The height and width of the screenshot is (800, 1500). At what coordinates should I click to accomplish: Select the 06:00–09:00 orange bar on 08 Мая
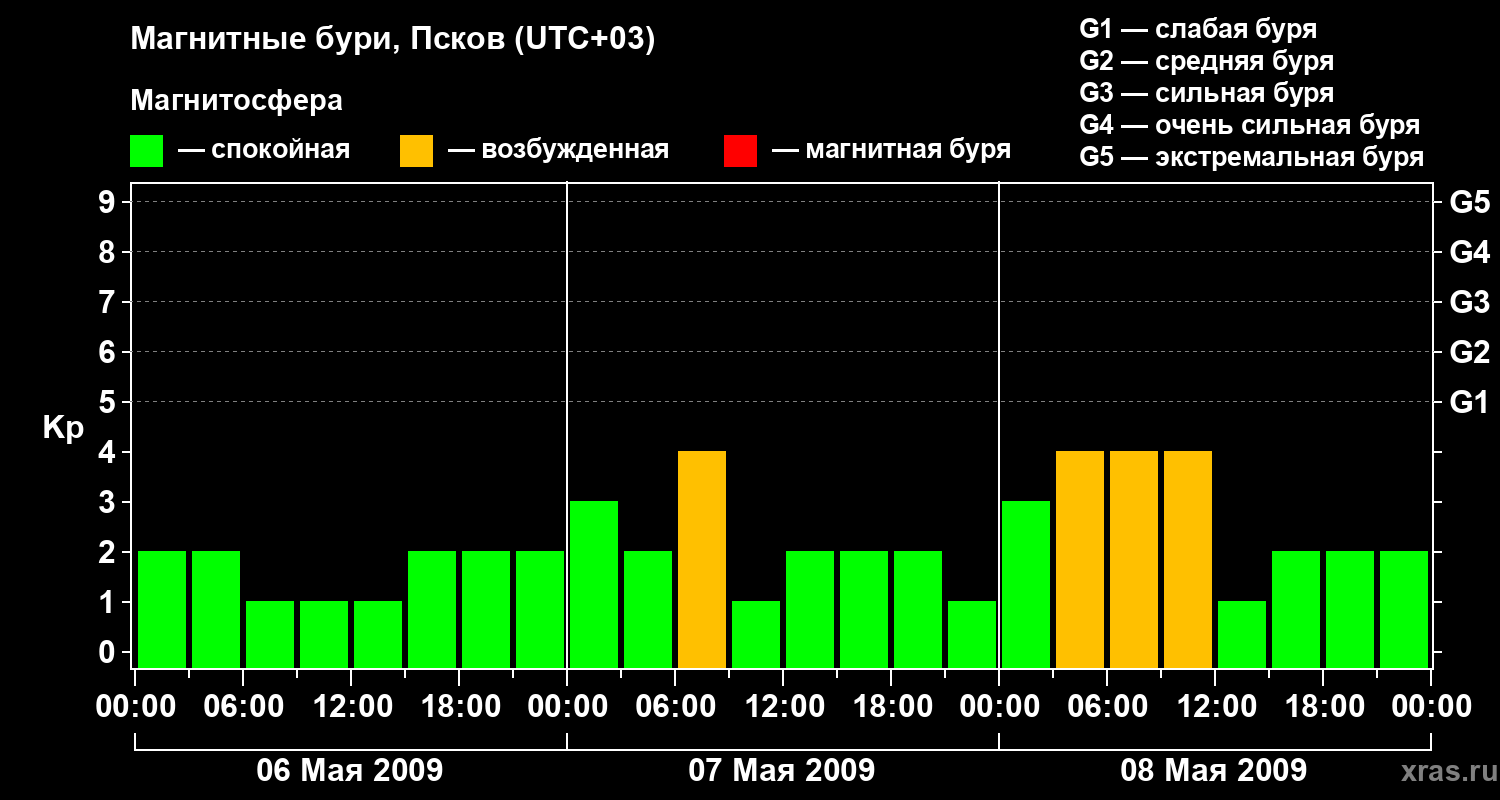pos(1134,559)
